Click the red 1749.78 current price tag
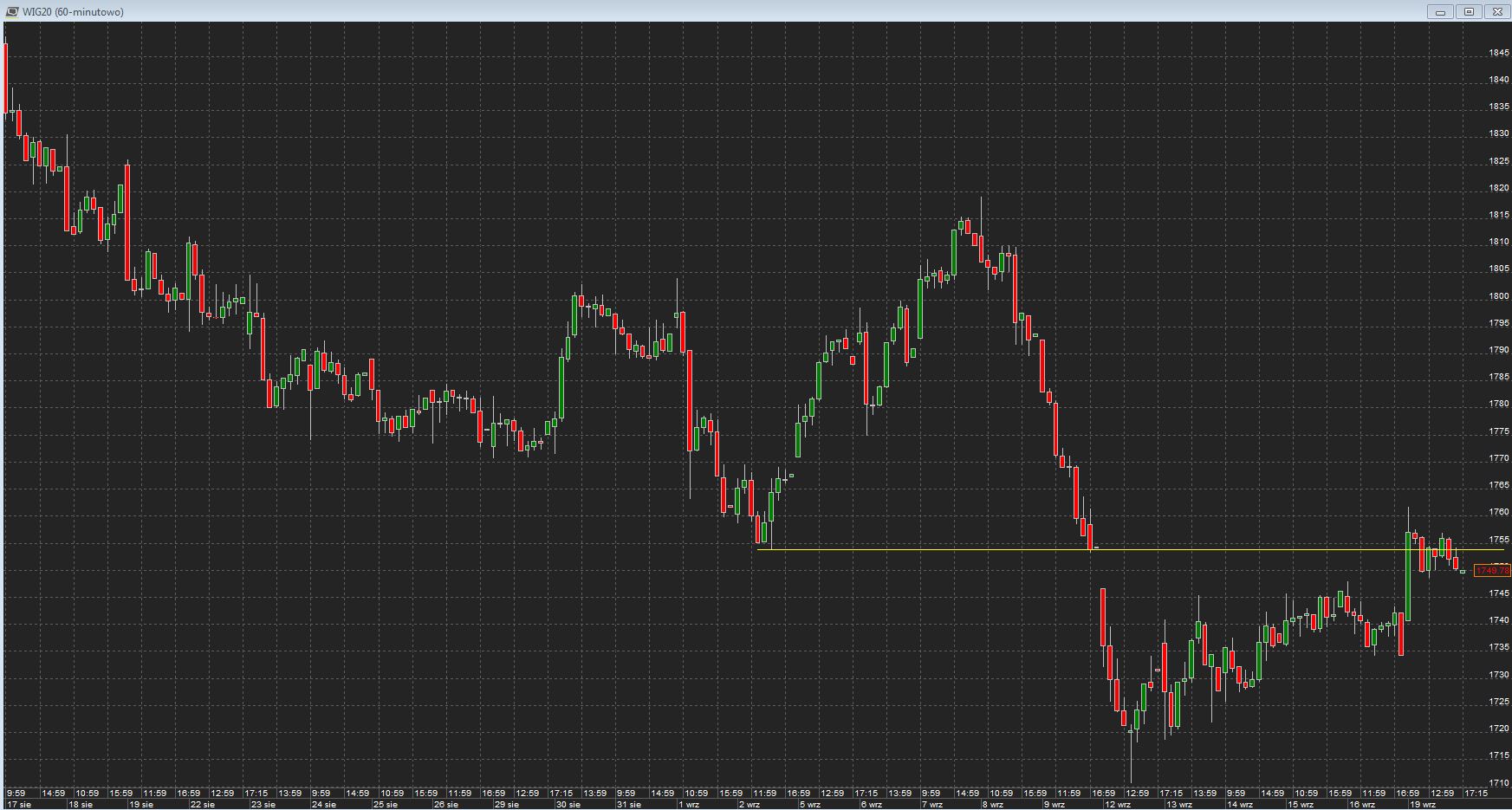This screenshot has height=810, width=1512. coord(1492,571)
